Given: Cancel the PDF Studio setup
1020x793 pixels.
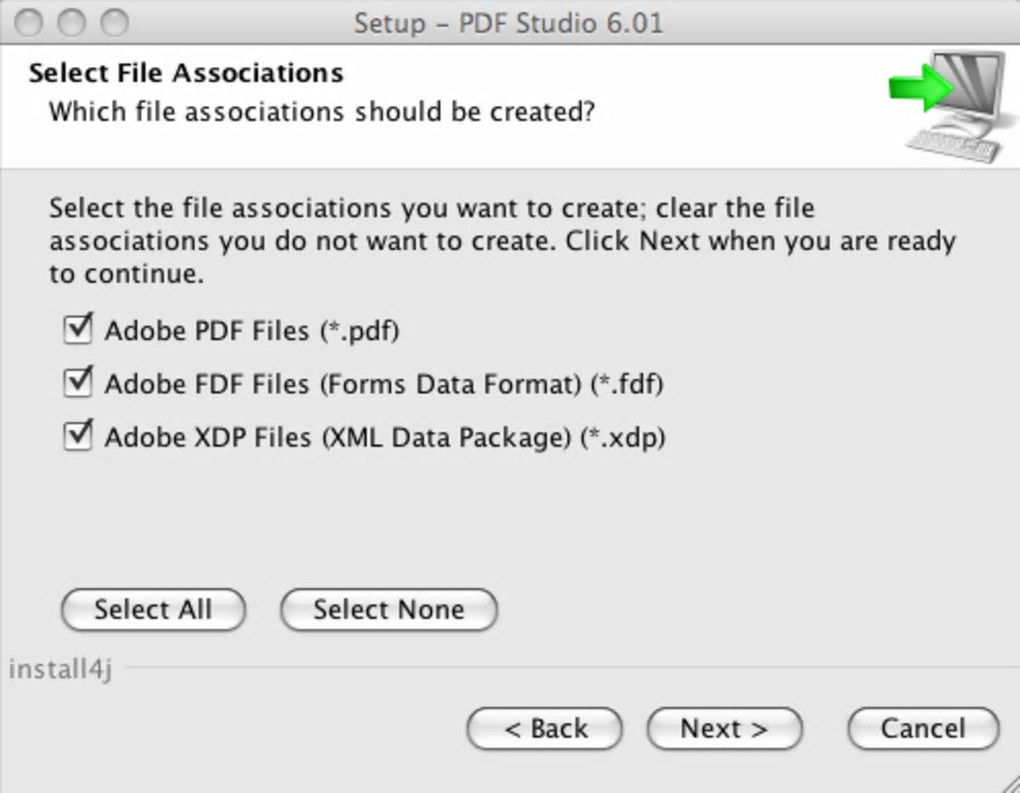Looking at the screenshot, I should [922, 729].
